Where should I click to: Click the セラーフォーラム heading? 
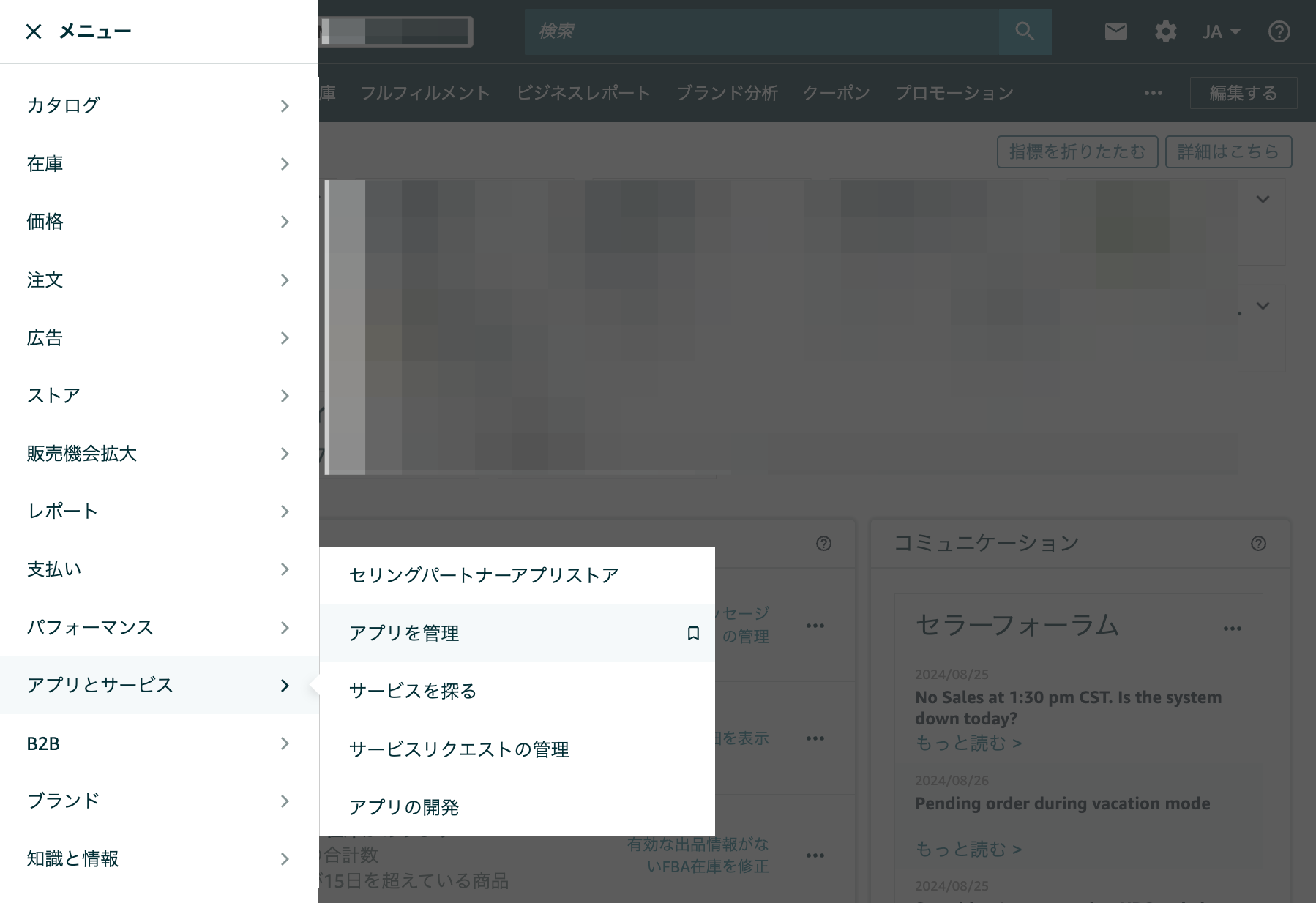point(1017,625)
